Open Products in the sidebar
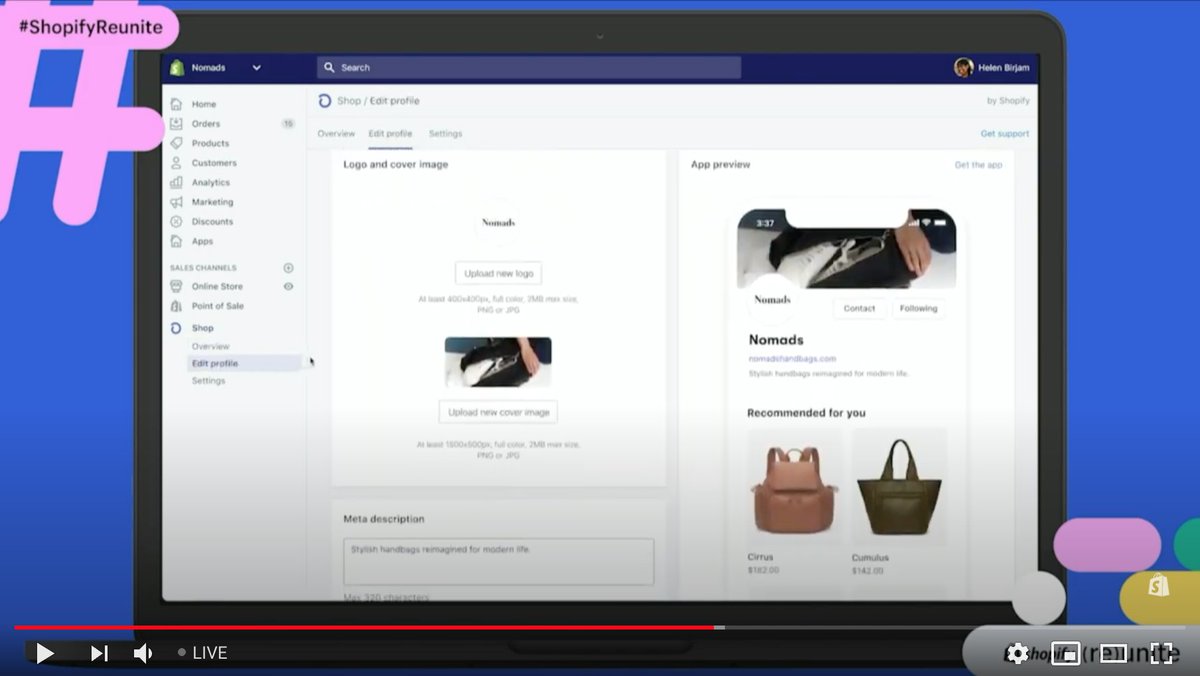Image resolution: width=1200 pixels, height=676 pixels. (210, 143)
